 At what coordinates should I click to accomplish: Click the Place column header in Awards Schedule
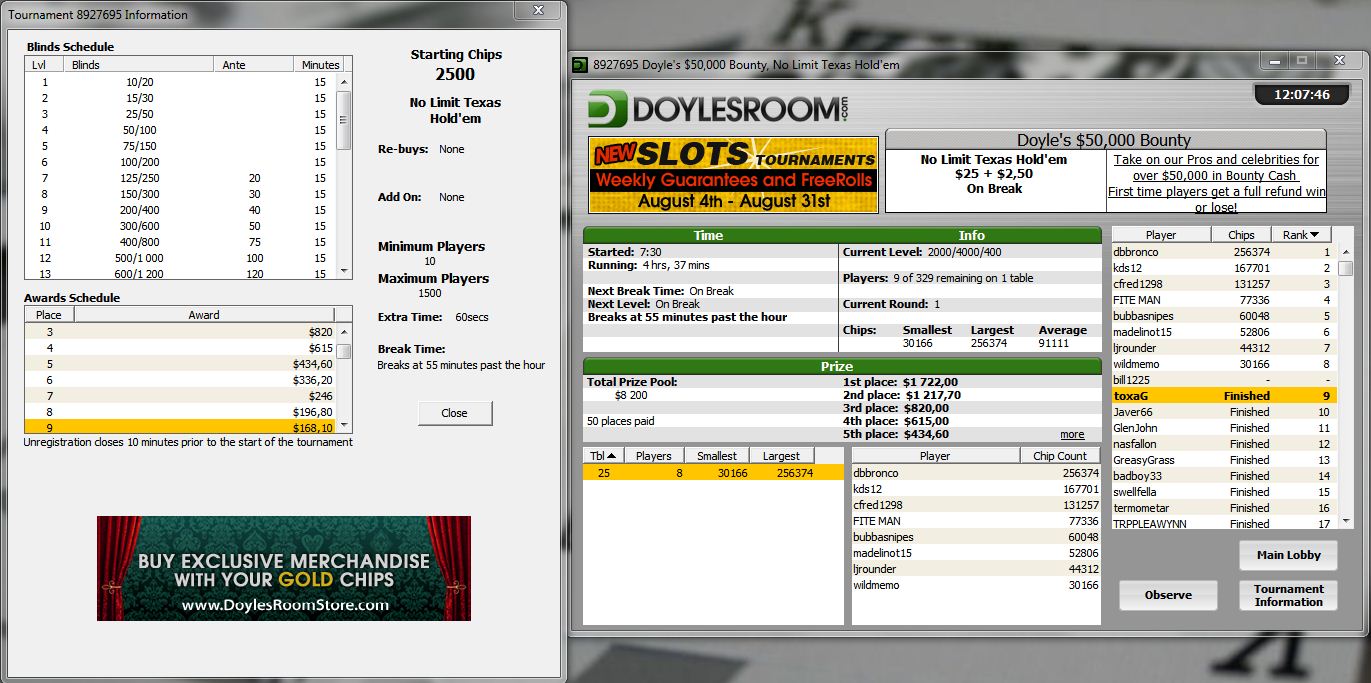click(x=49, y=314)
